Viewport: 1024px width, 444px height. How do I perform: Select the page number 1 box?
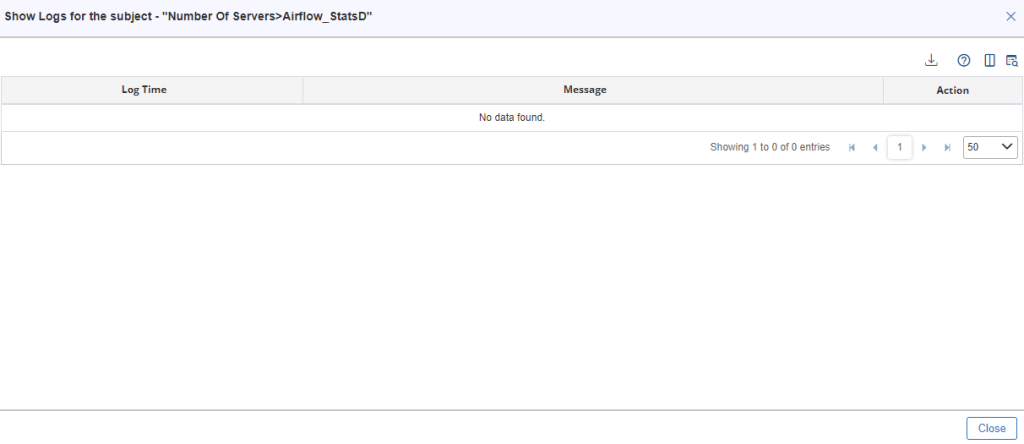[900, 148]
